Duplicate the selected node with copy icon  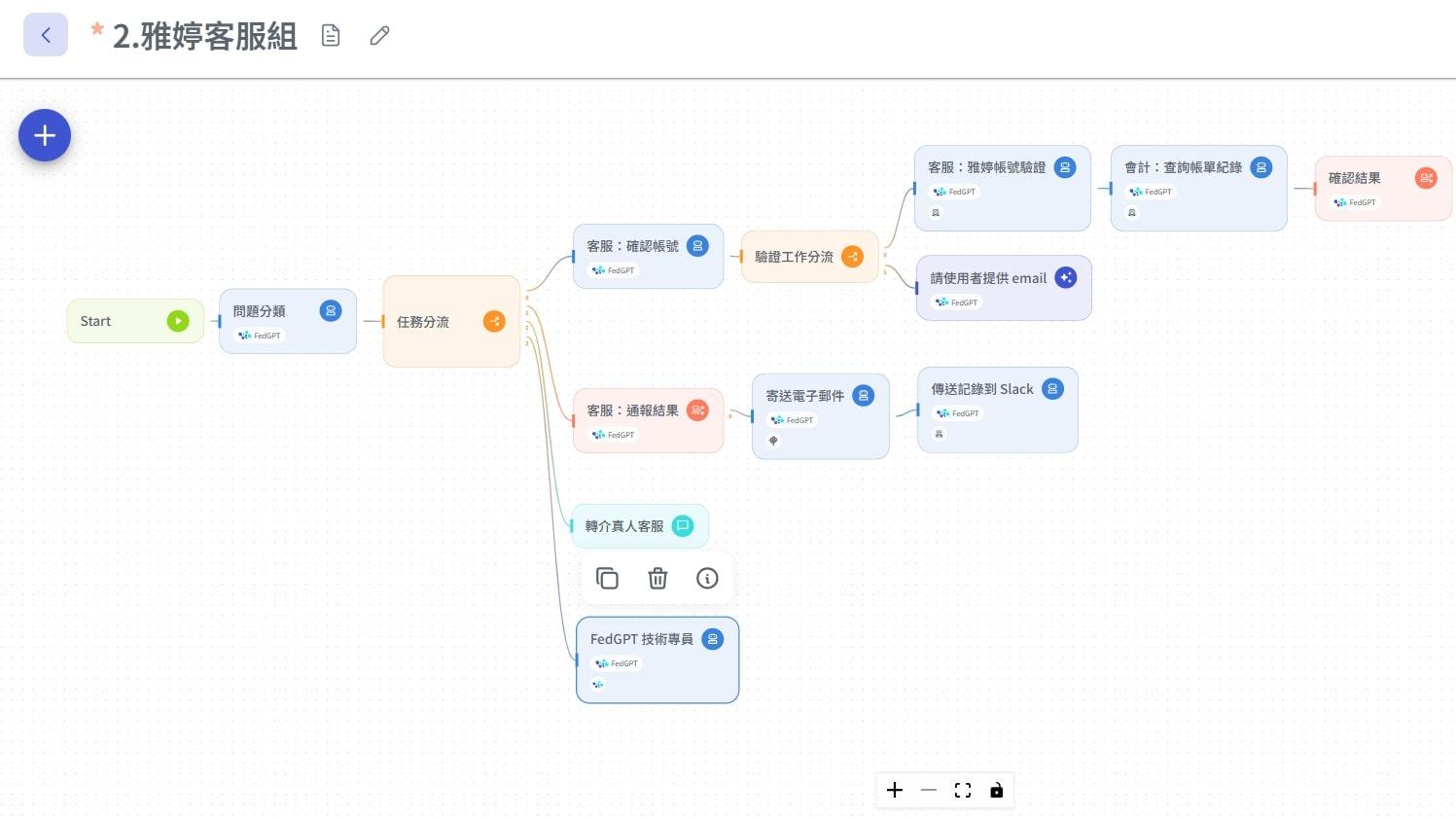[x=607, y=579]
